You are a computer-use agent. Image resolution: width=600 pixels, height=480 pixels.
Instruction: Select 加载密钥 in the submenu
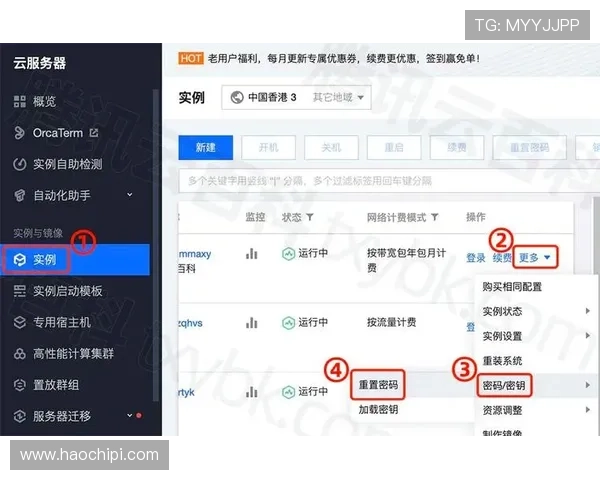pyautogui.click(x=378, y=410)
